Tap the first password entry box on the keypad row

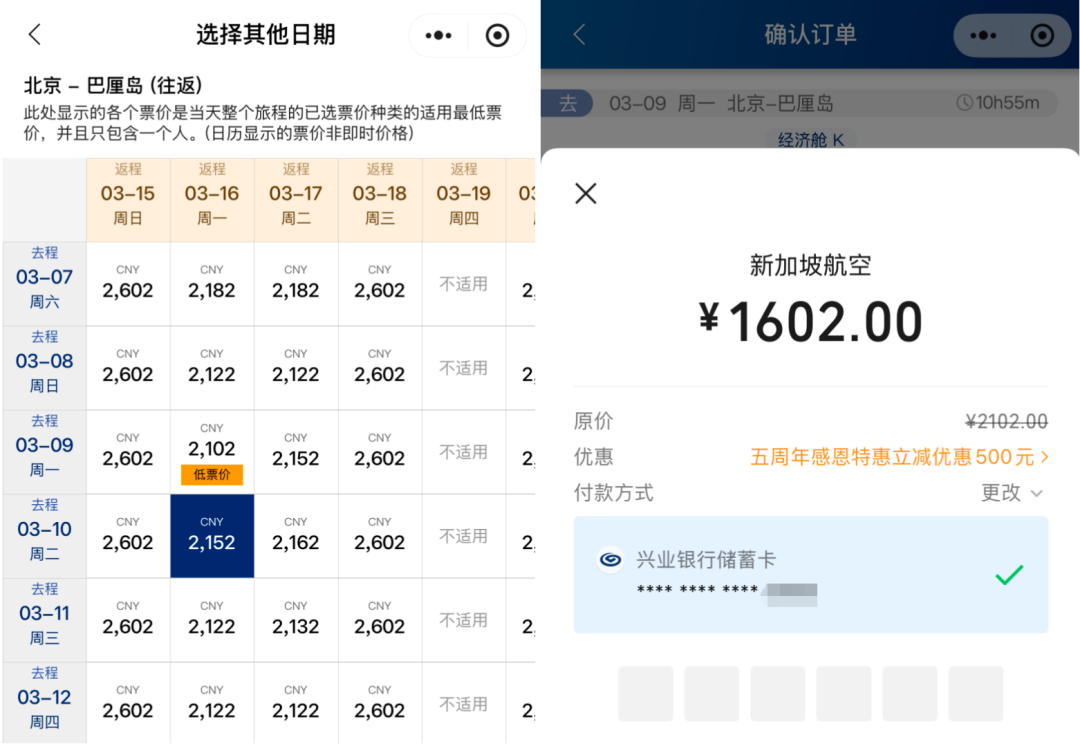click(x=645, y=694)
